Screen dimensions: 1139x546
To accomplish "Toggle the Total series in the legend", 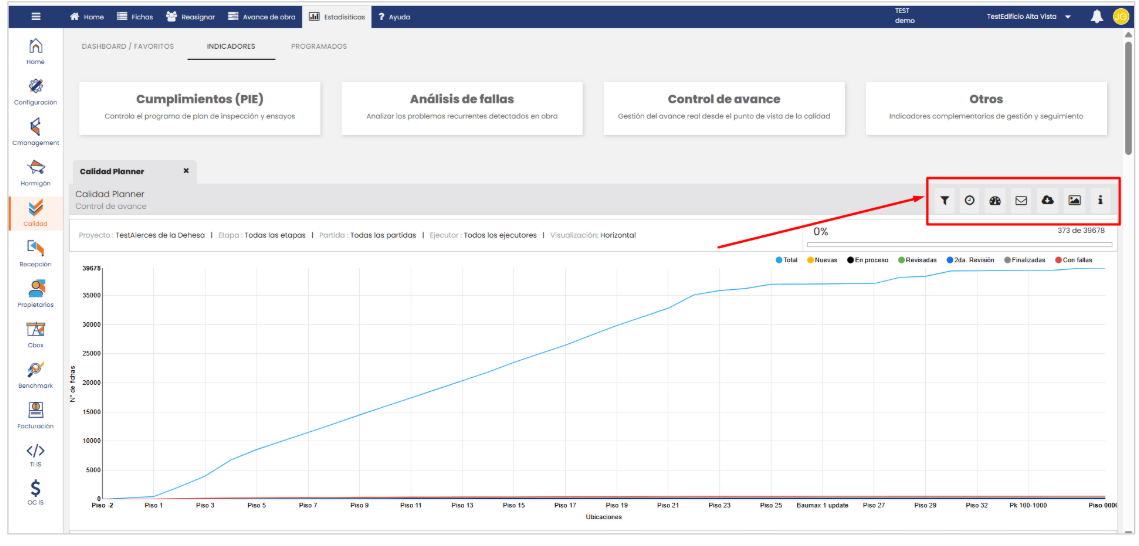I will pos(789,260).
